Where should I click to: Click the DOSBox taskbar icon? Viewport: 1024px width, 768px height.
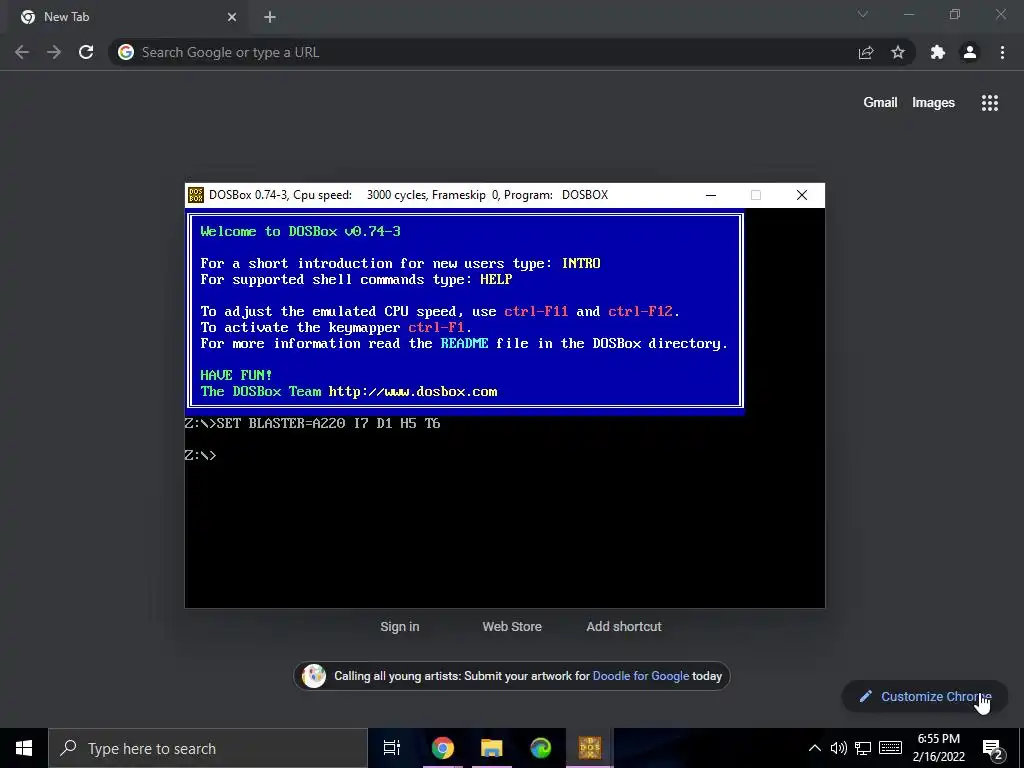pos(590,748)
